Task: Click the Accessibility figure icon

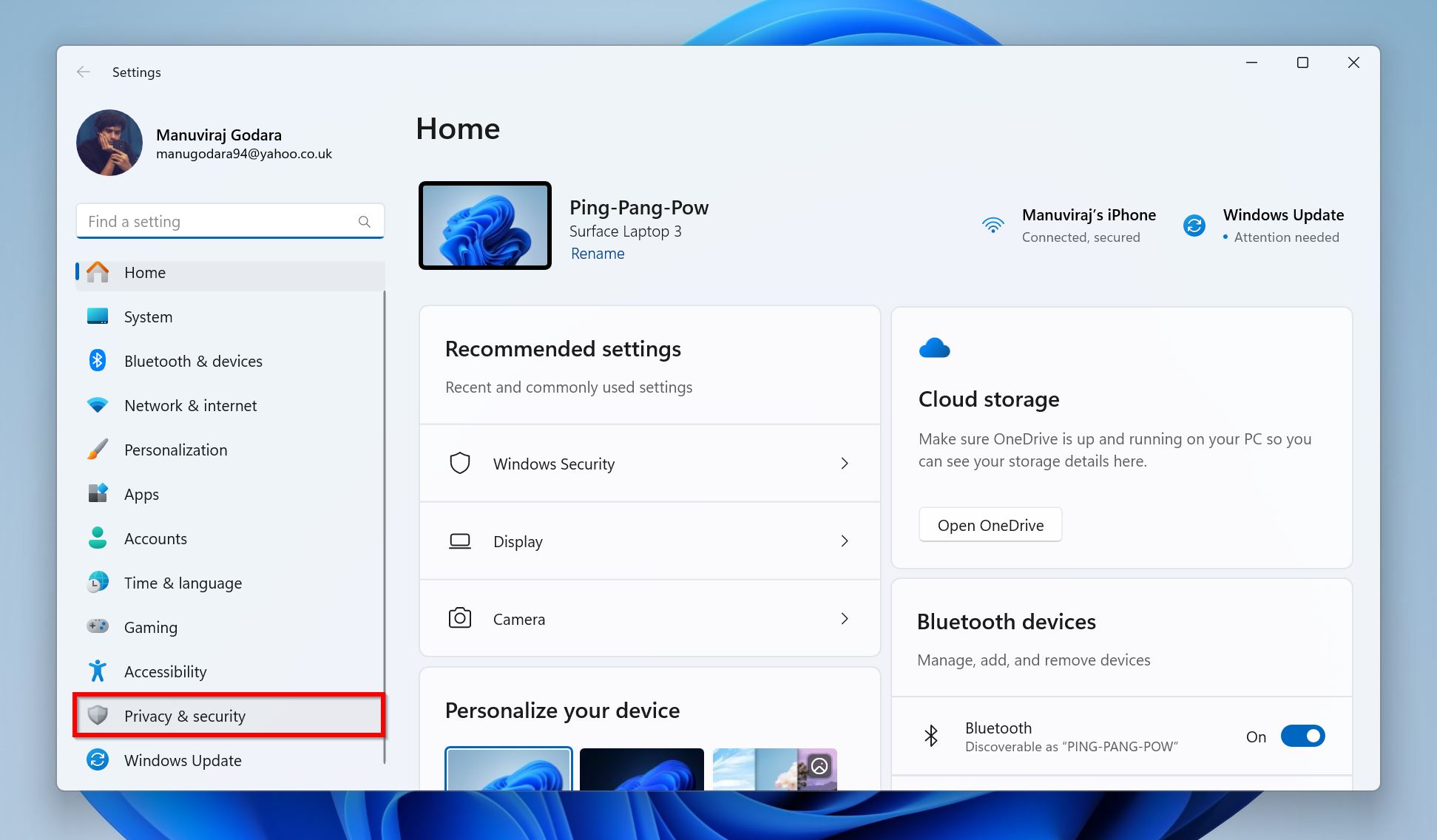Action: click(x=98, y=671)
